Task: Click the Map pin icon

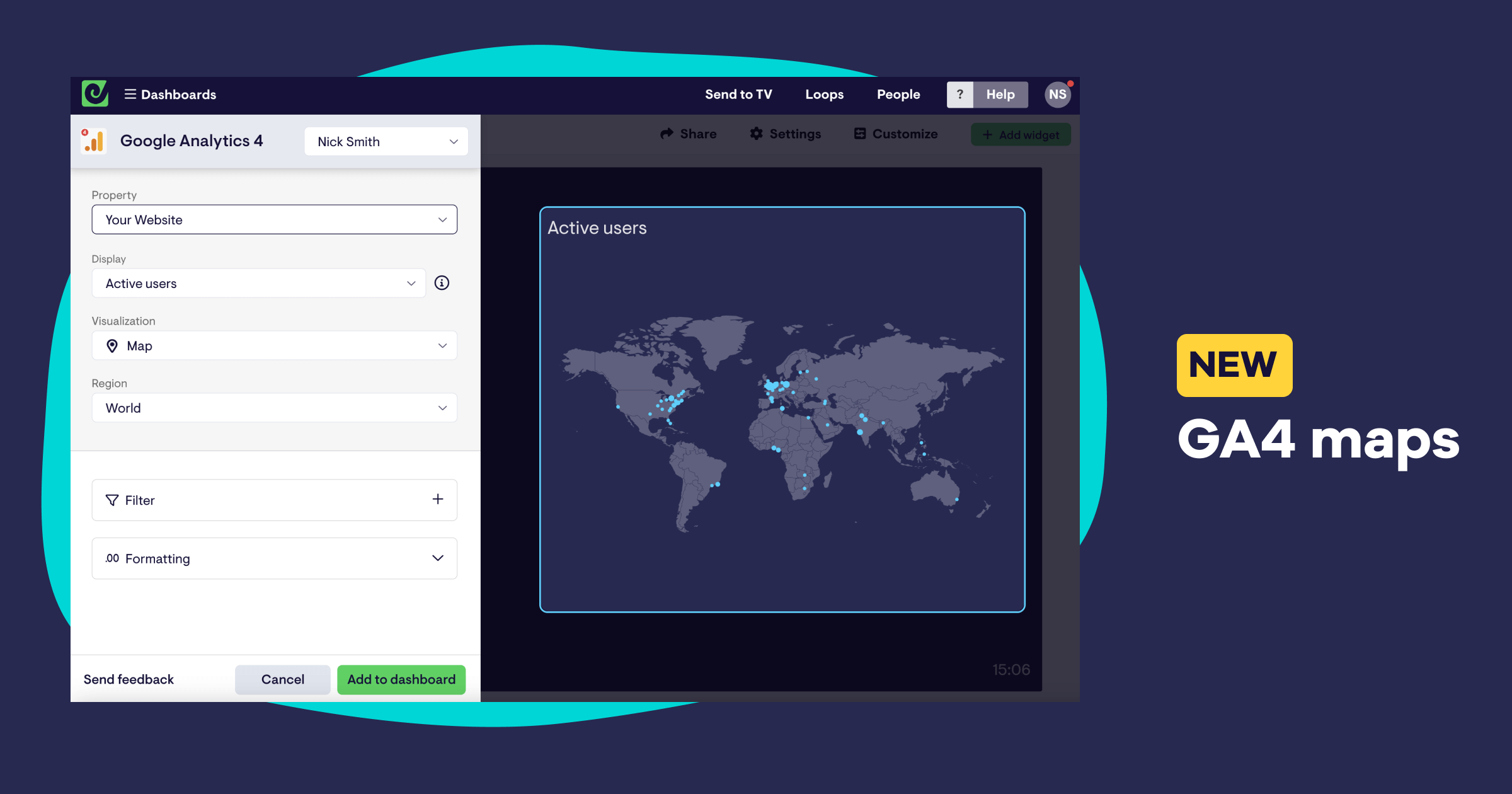Action: coord(112,346)
